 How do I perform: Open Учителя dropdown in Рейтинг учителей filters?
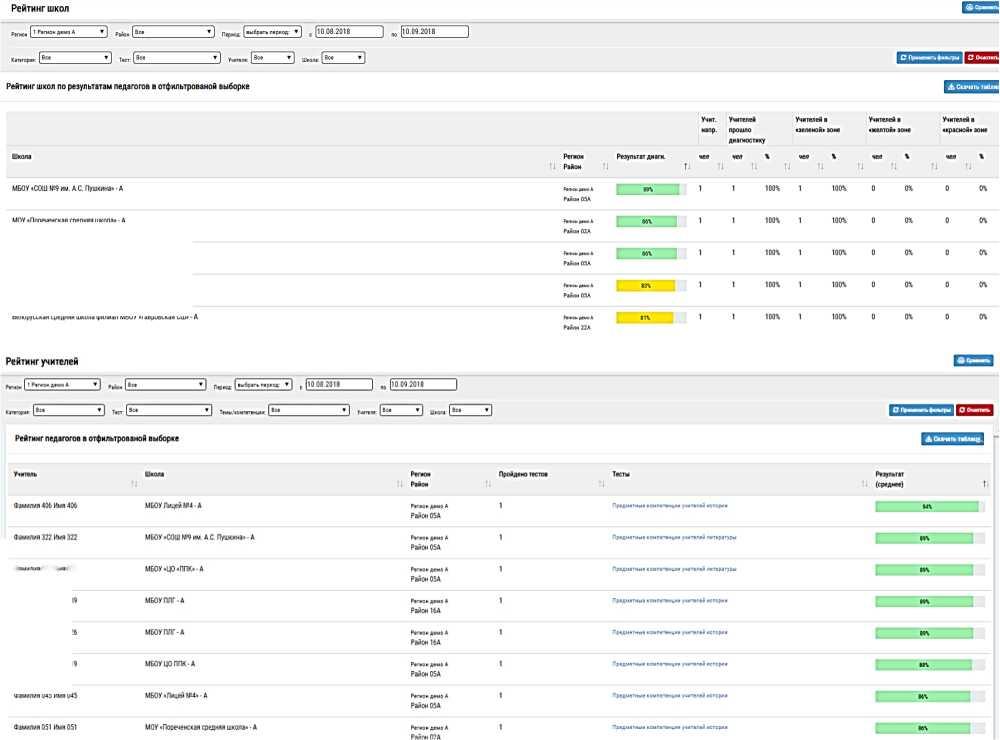pyautogui.click(x=401, y=410)
